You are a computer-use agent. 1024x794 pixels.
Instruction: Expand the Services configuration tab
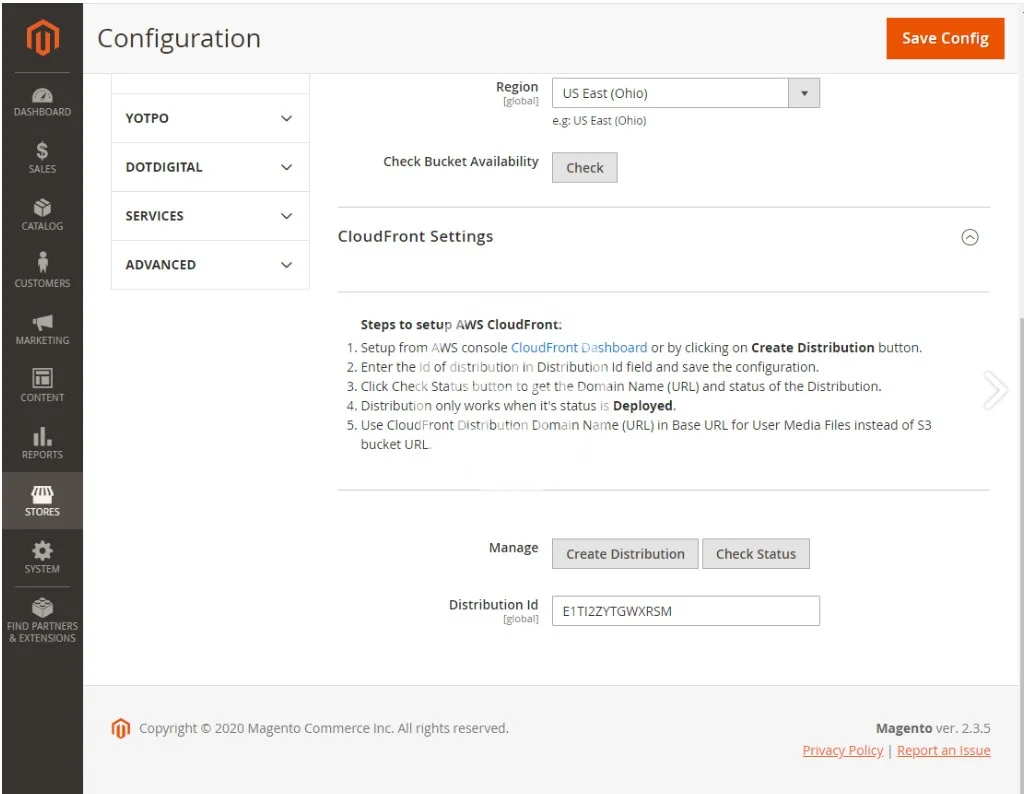coord(210,216)
